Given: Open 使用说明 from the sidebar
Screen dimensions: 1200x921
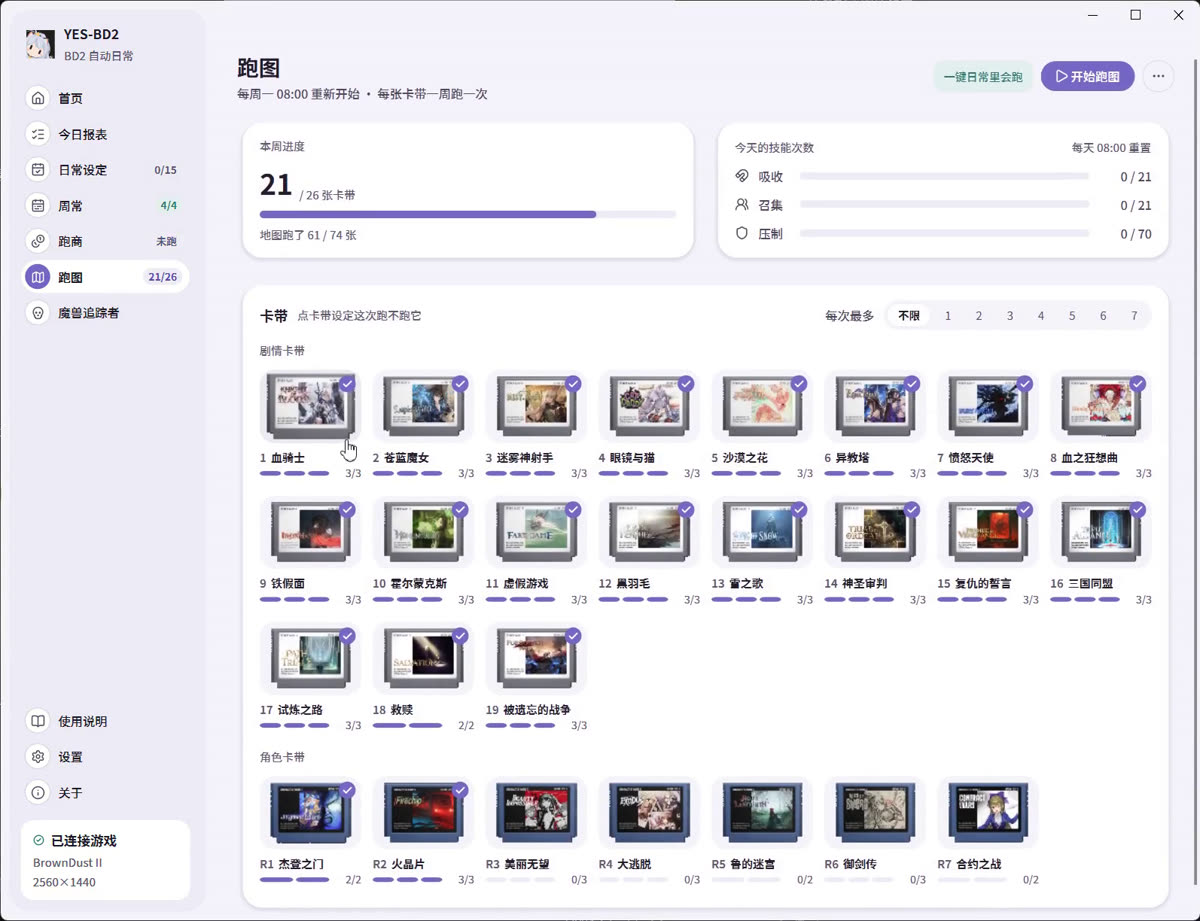Looking at the screenshot, I should coord(106,721).
